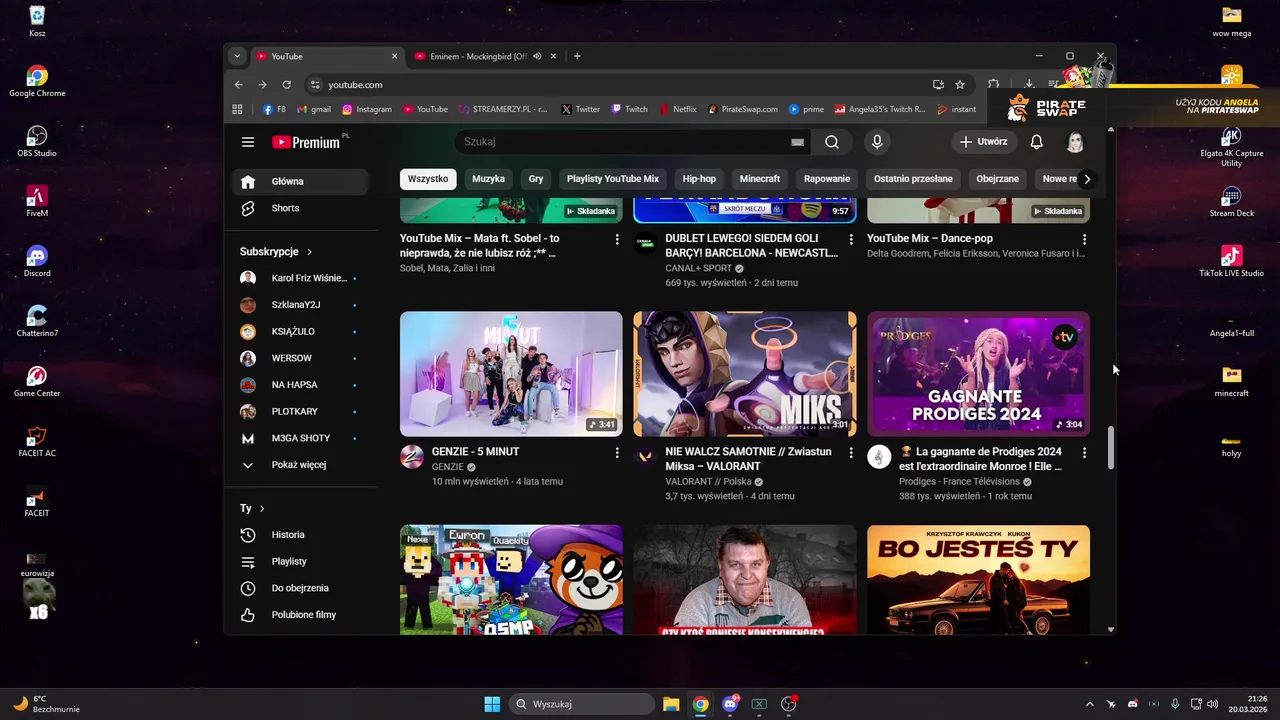Select the Hip-hop filter chip
1280x720 pixels.
699,179
